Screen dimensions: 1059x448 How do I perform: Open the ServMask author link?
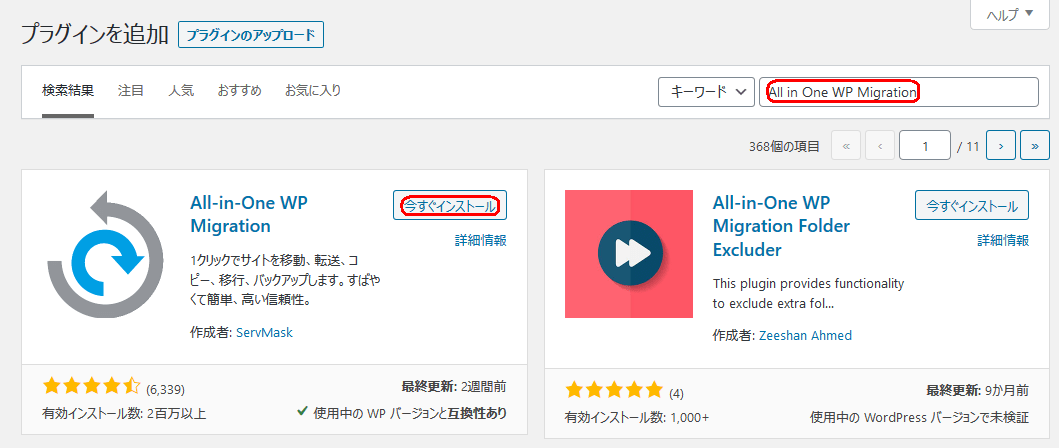[x=264, y=333]
